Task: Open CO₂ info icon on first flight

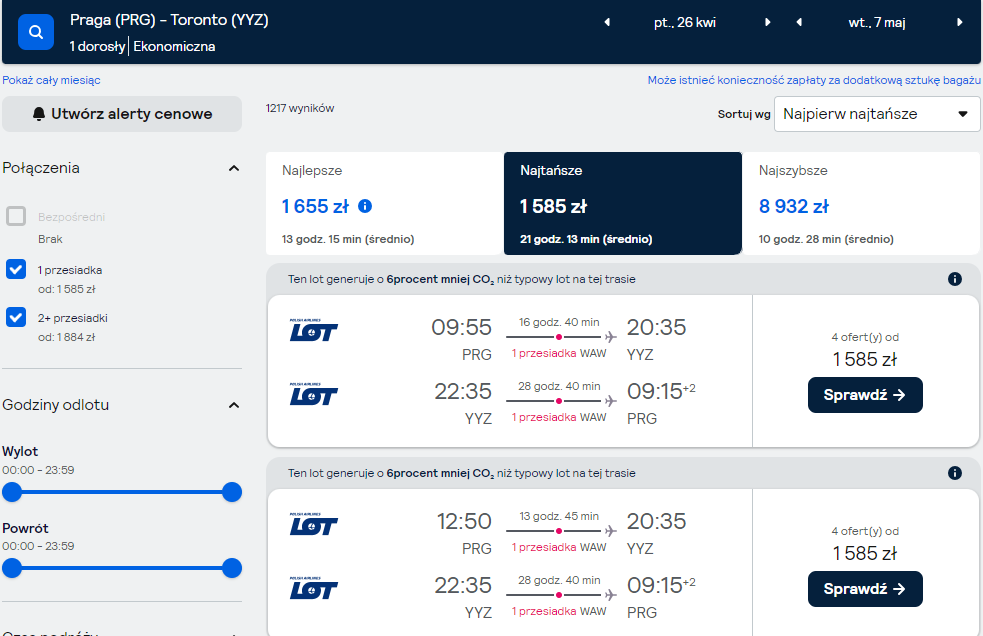Action: pos(954,279)
